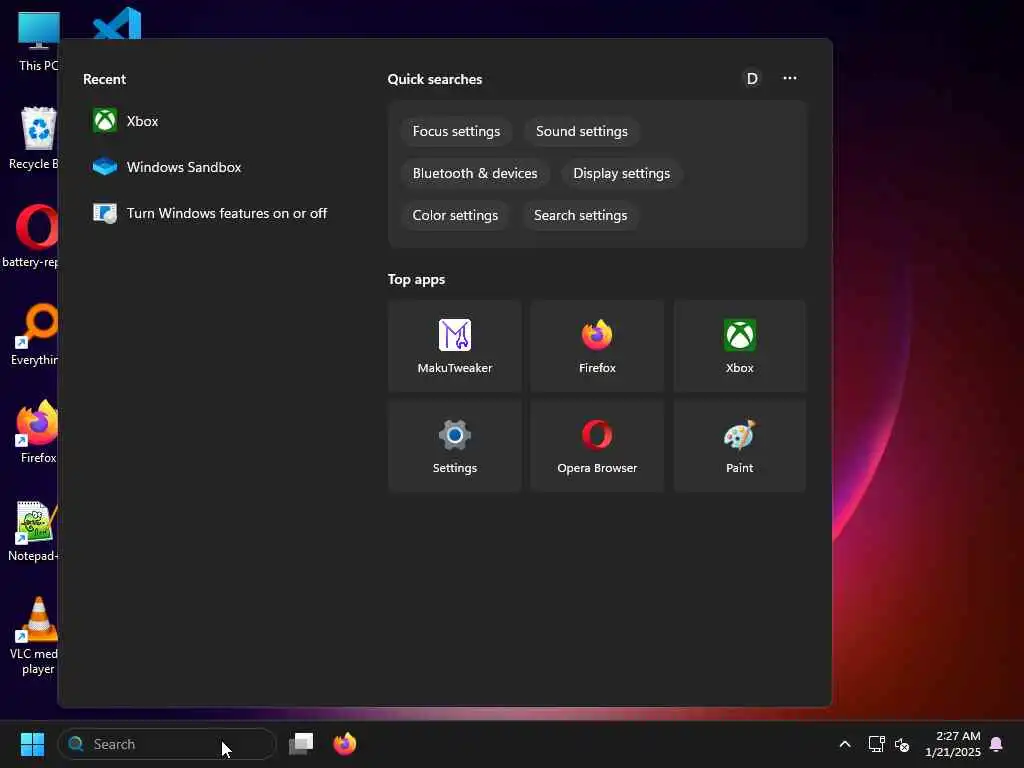The width and height of the screenshot is (1024, 768).
Task: Open Settings tile in Top apps
Action: [455, 446]
